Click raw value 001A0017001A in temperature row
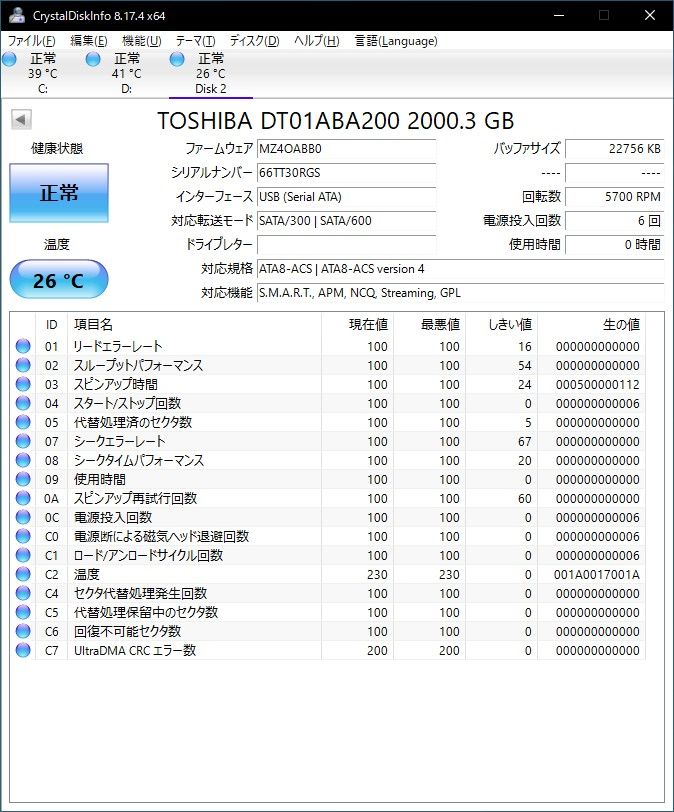 click(x=596, y=574)
